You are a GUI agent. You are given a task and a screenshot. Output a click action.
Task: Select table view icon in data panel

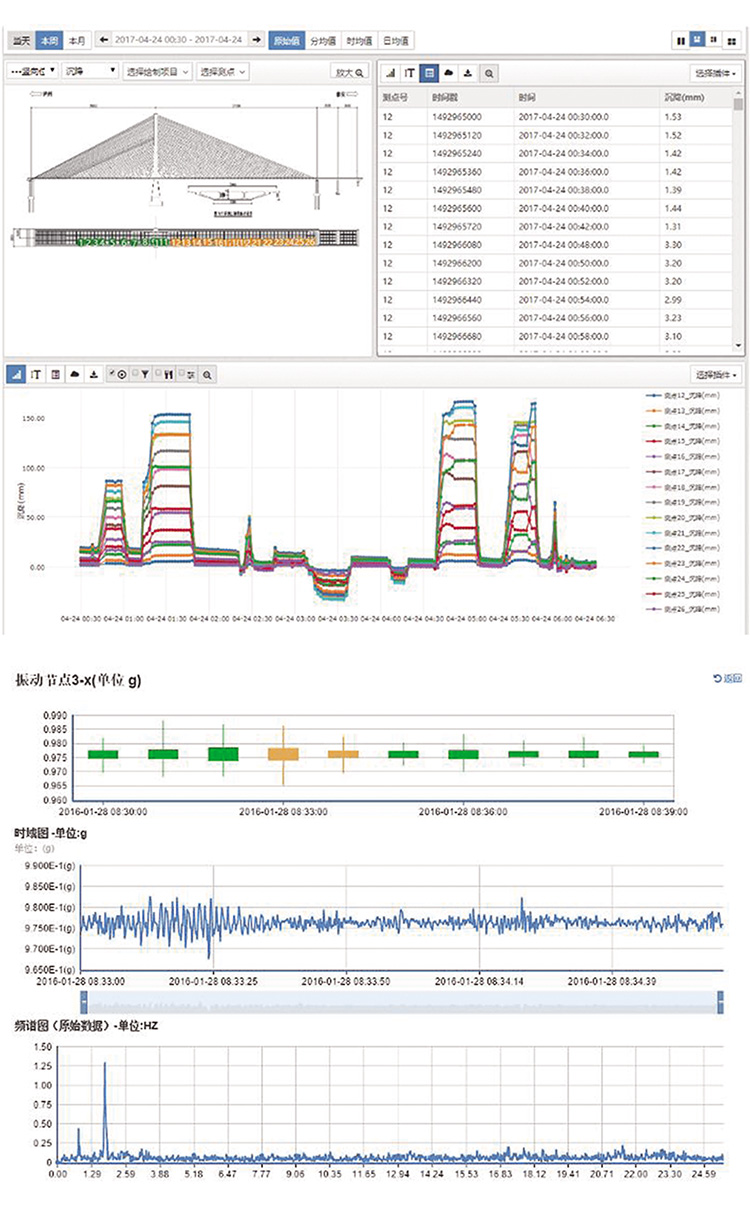click(x=428, y=73)
